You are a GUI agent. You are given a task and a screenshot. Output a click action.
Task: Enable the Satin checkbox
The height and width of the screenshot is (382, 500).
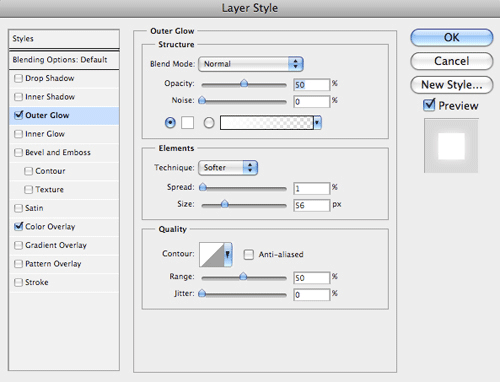click(18, 208)
